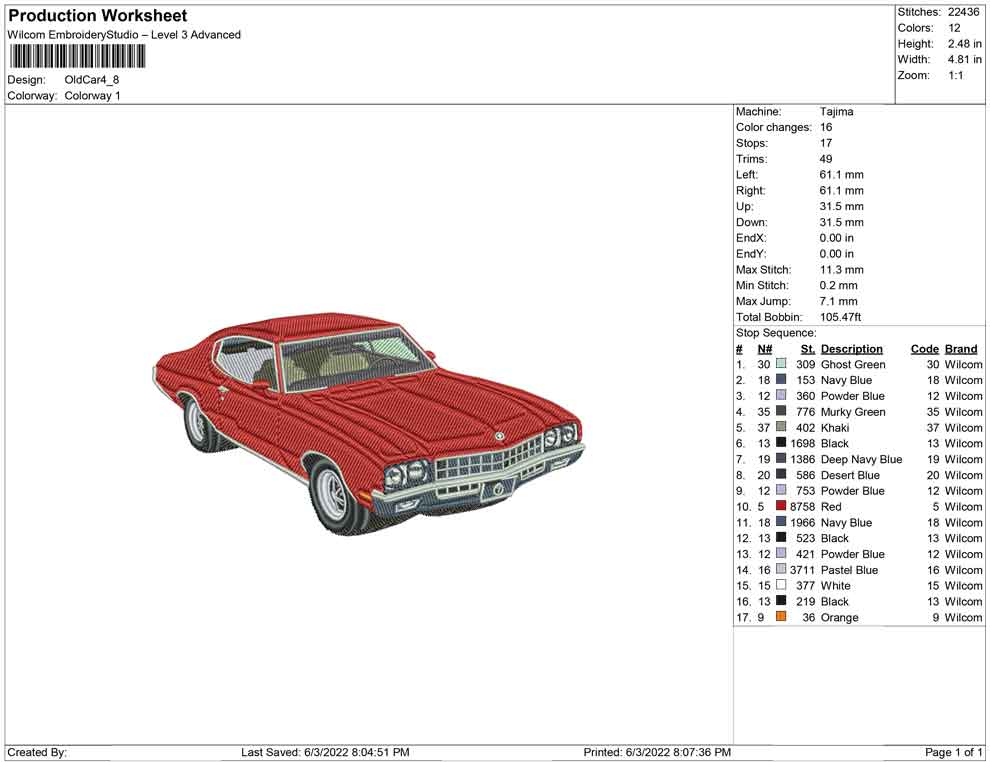Image resolution: width=990 pixels, height=762 pixels.
Task: Click the 'Code' column header
Action: tap(924, 348)
